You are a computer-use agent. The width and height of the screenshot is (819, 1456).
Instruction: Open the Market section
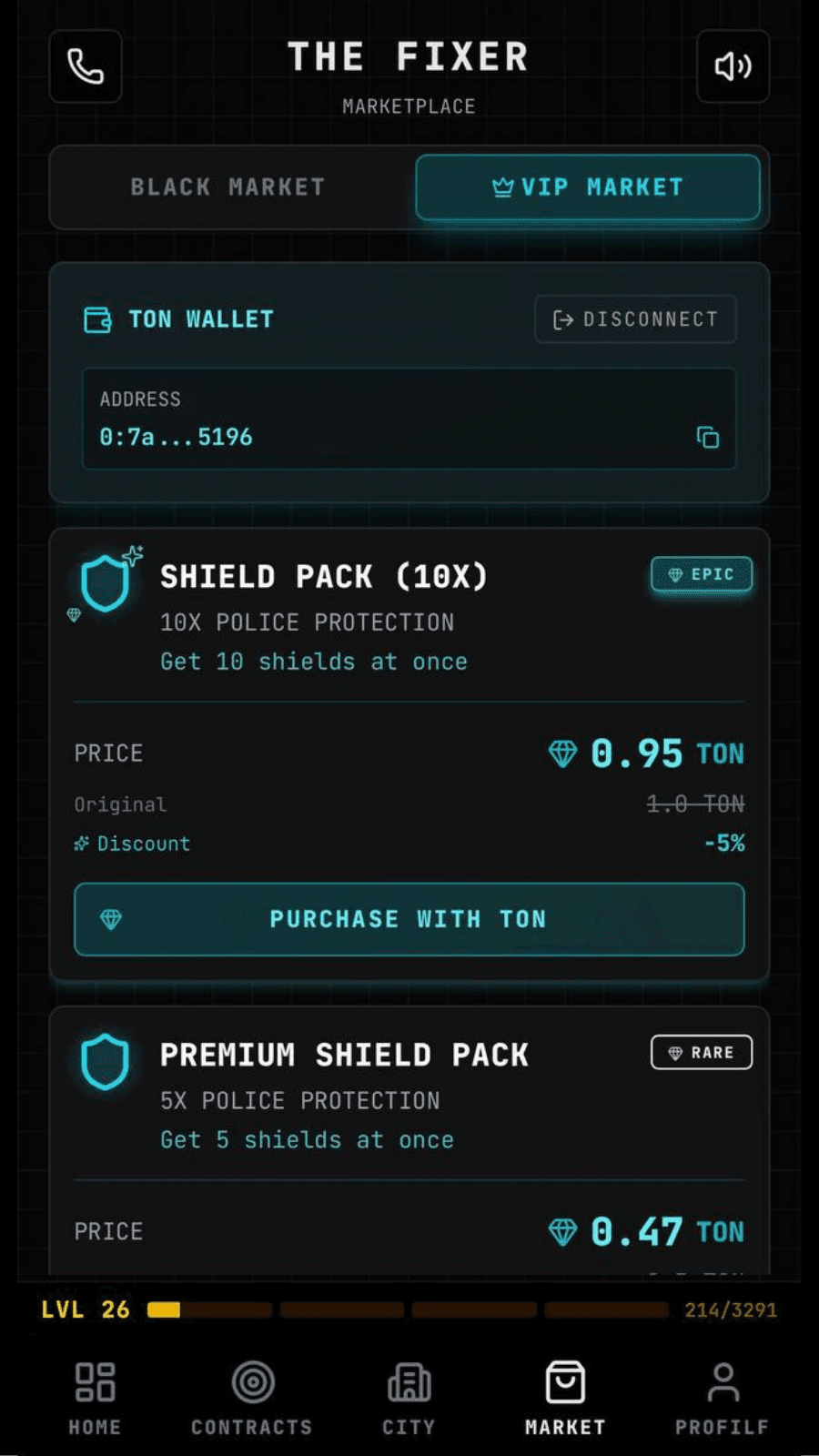pyautogui.click(x=565, y=1398)
